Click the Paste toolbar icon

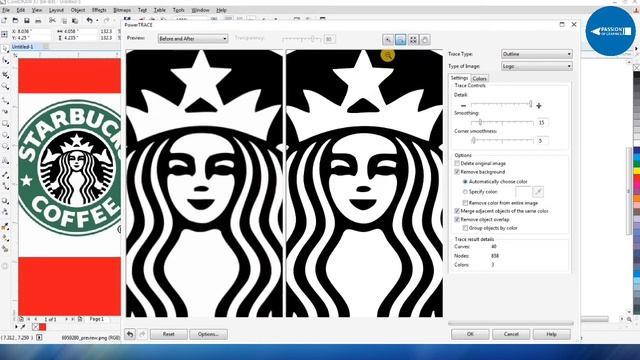click(75, 20)
